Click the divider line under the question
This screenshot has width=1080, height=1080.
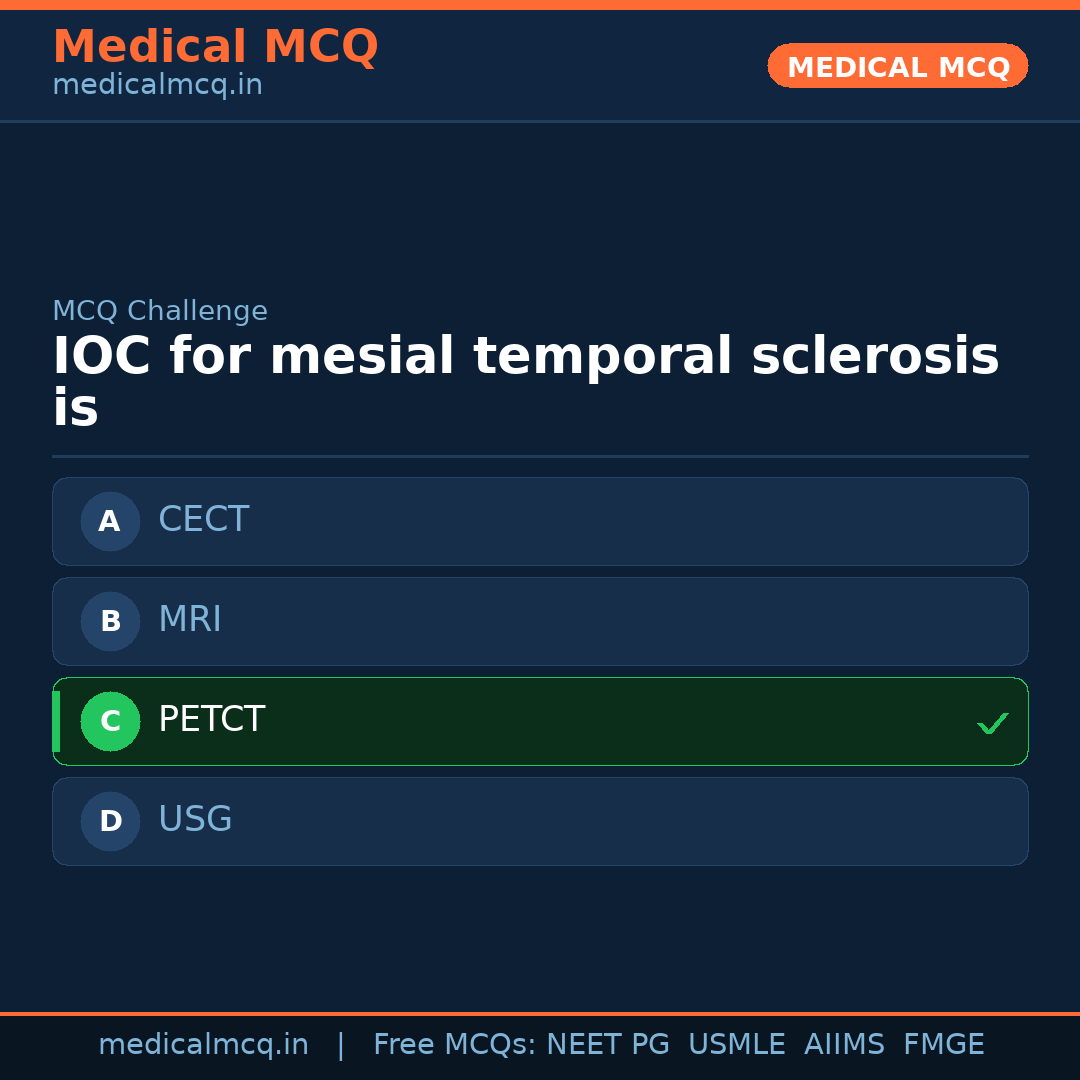coord(540,456)
